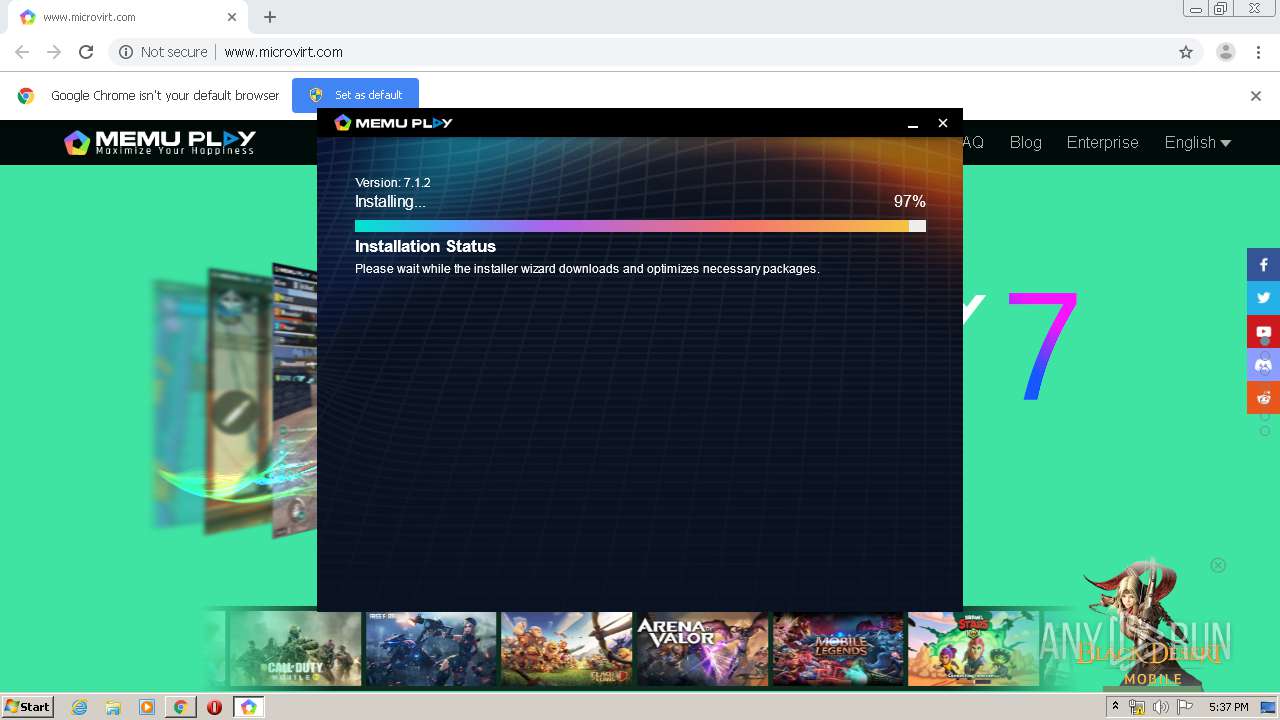This screenshot has height=720, width=1280.
Task: Minimize the MEmu Play installer window
Action: 912,123
